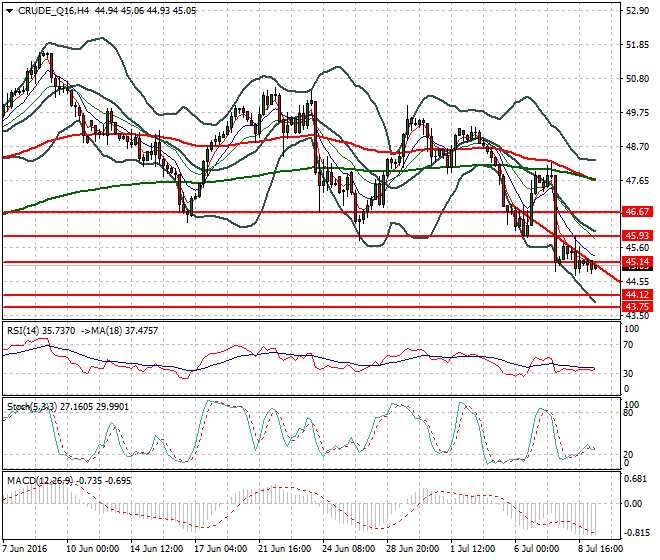
Task: Click the 50.80 price scale value
Action: (637, 79)
